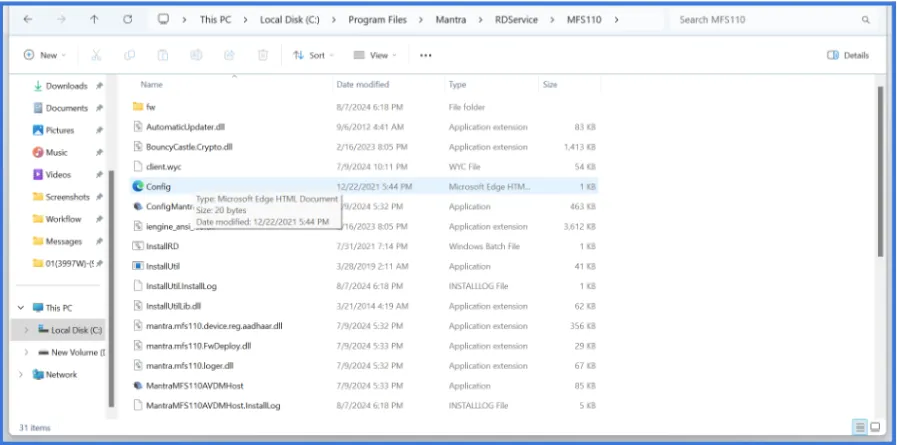Go back with the Back arrow
Image resolution: width=897 pixels, height=445 pixels.
pyautogui.click(x=27, y=19)
